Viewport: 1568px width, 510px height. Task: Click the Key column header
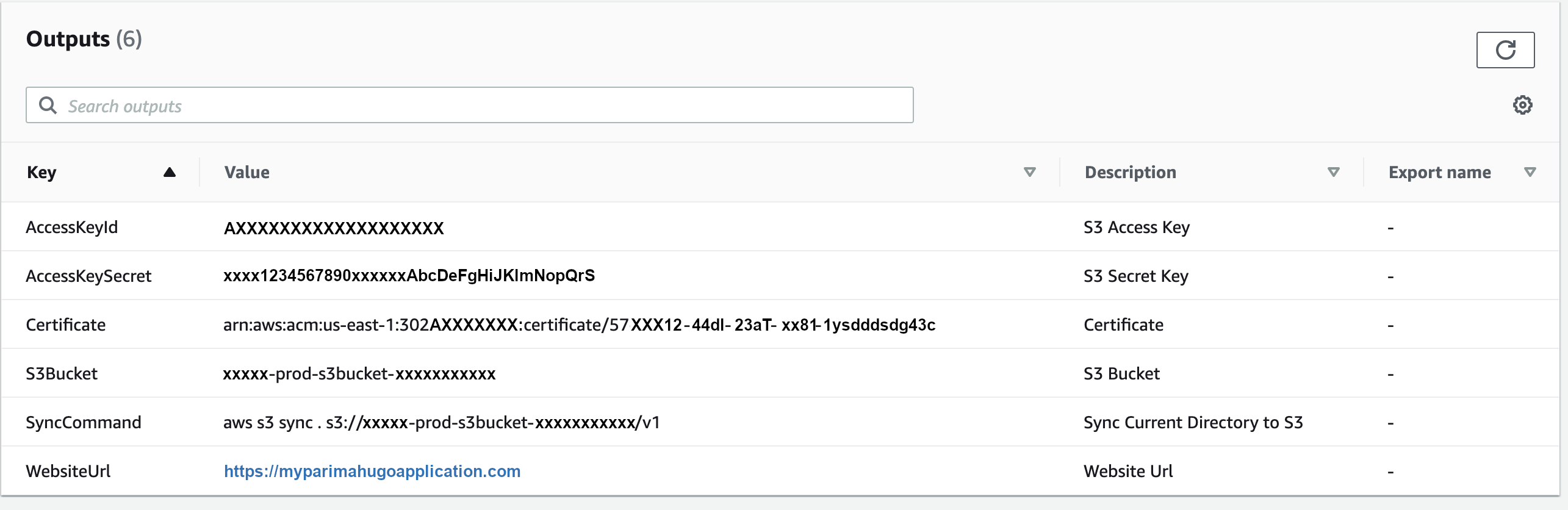click(41, 172)
